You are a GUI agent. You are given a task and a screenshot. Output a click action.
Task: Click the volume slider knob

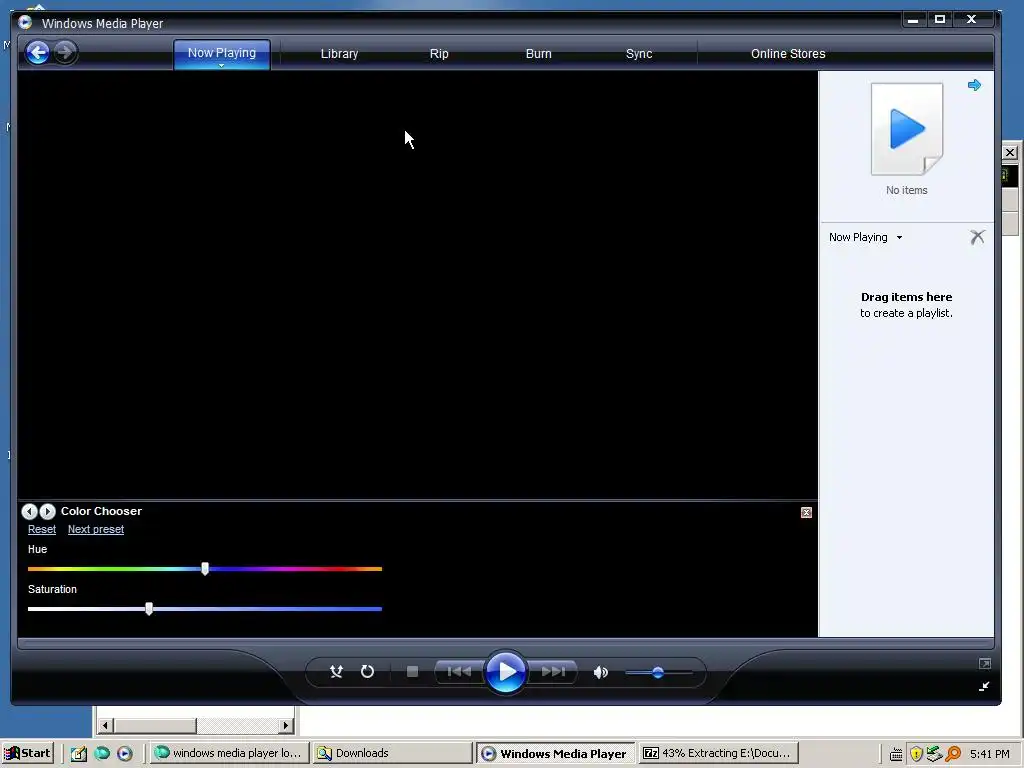point(658,672)
